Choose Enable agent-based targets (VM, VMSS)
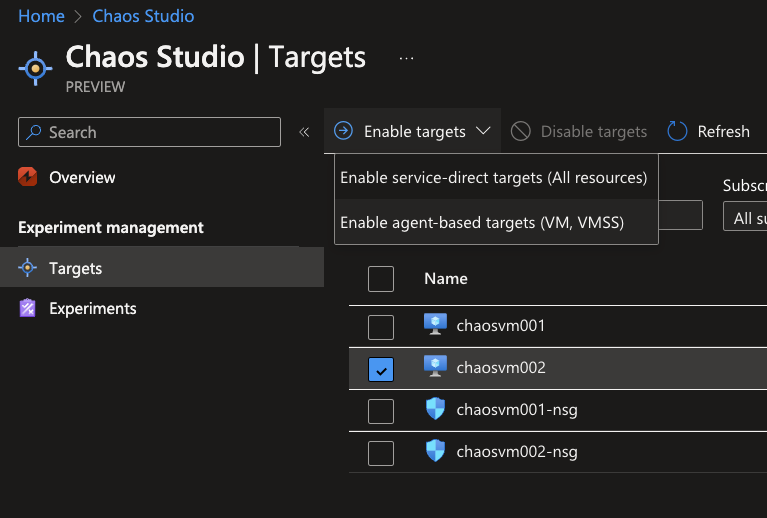 (x=496, y=222)
